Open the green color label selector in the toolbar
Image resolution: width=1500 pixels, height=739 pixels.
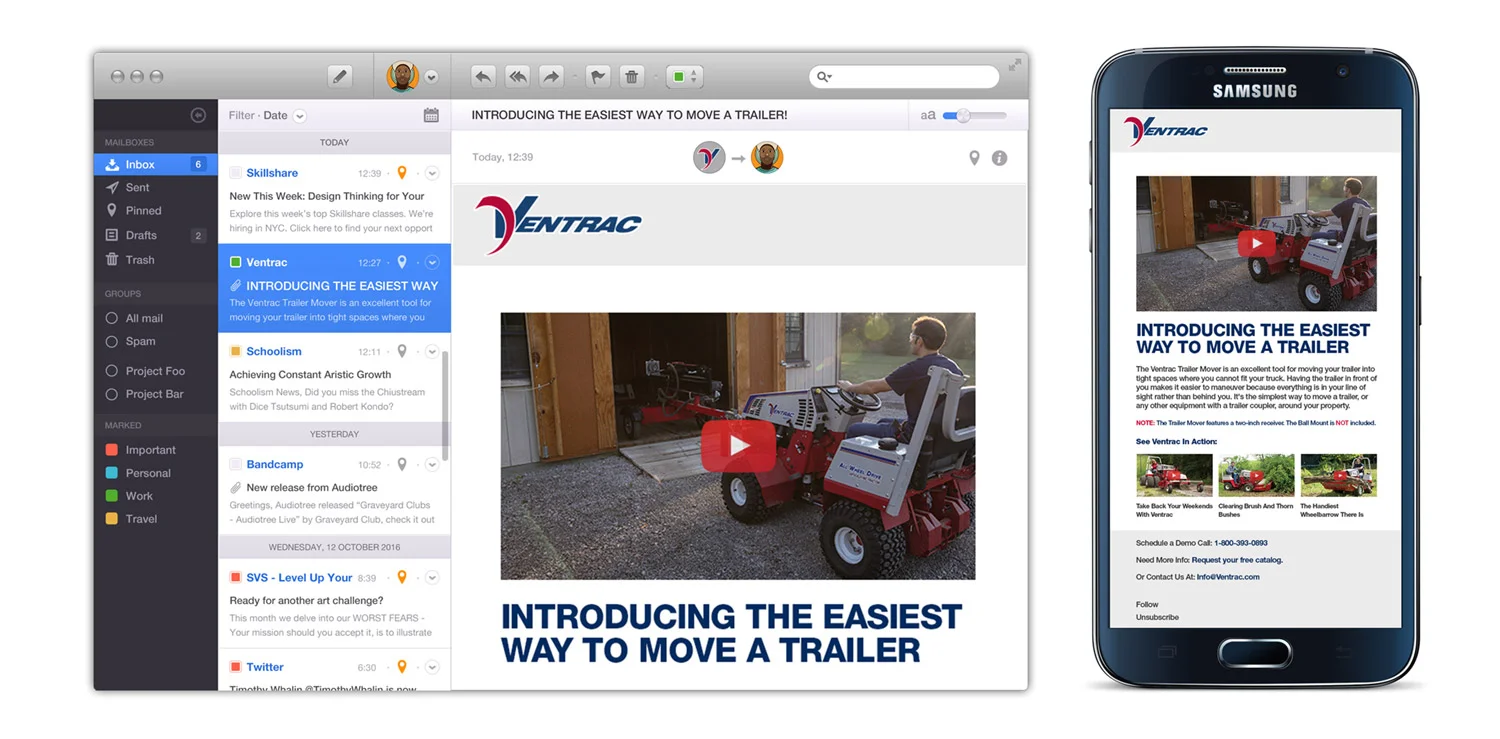[685, 76]
